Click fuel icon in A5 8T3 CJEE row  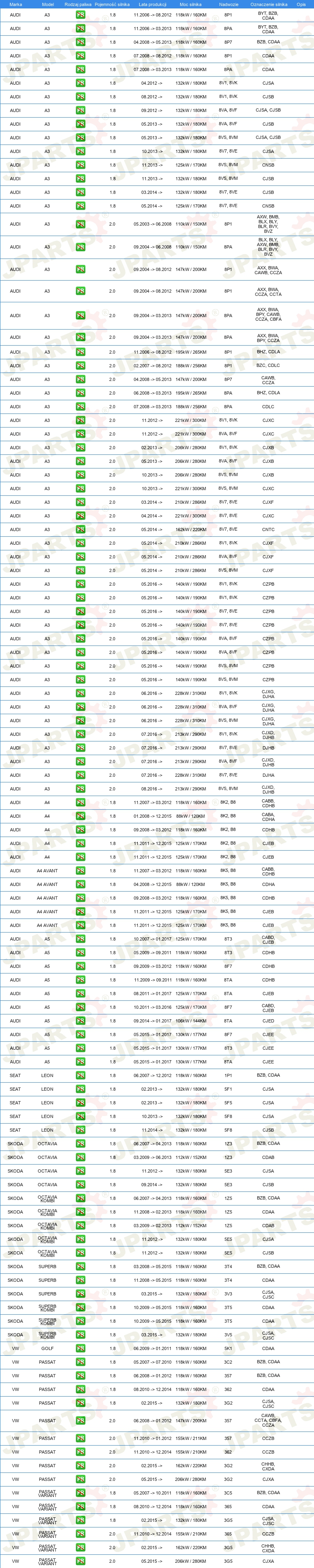coord(80,1048)
